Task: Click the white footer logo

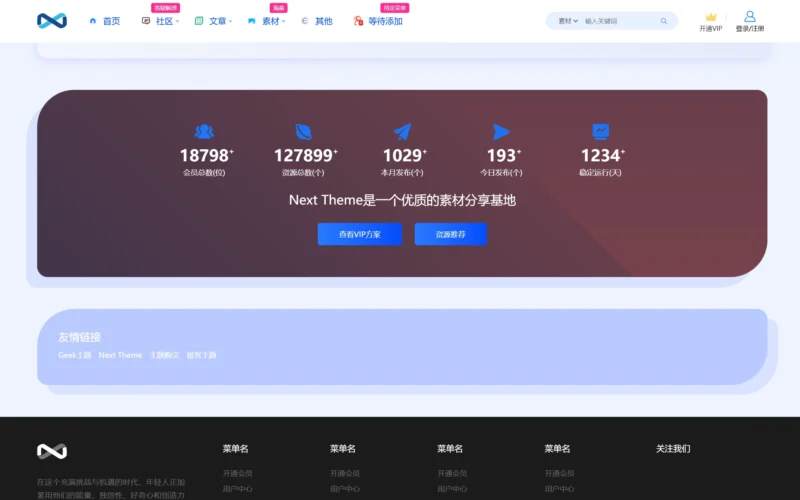Action: tap(52, 451)
